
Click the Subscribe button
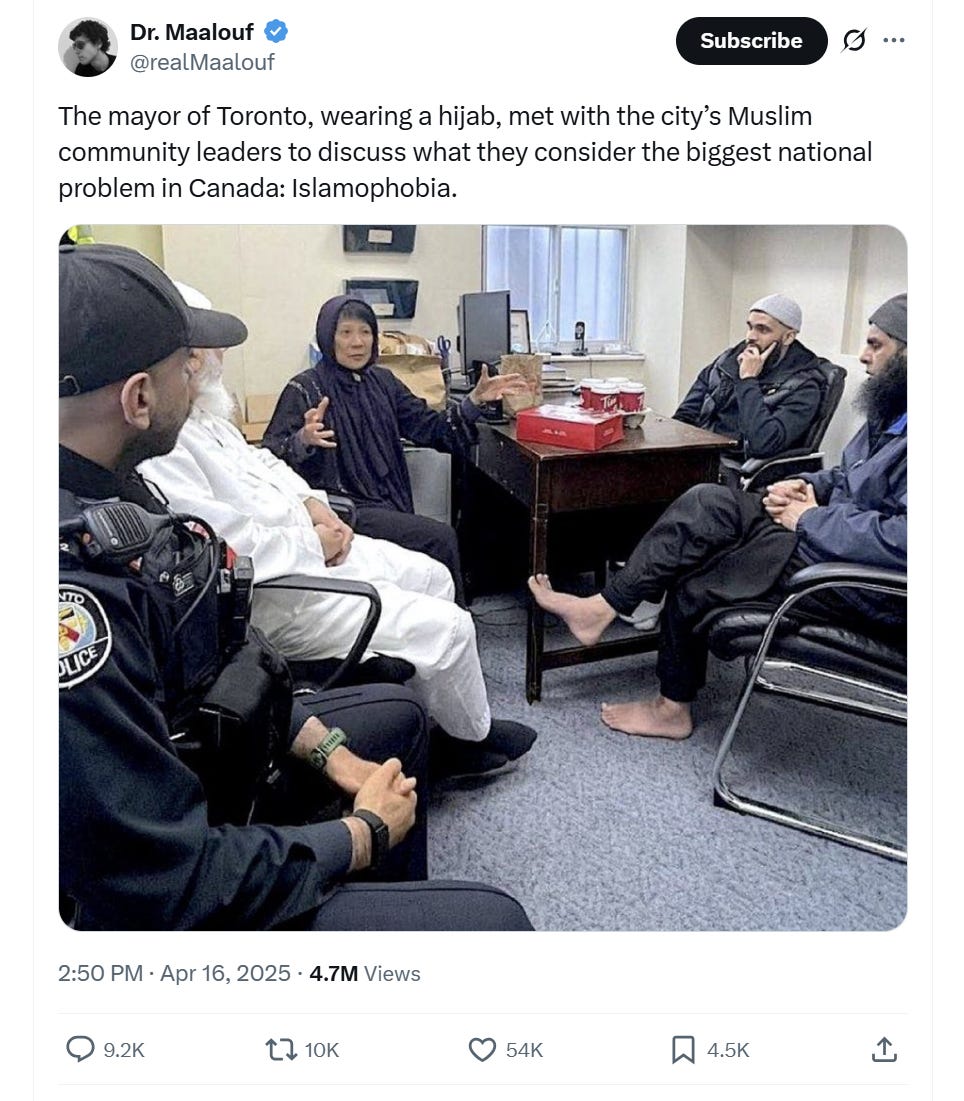coord(751,41)
